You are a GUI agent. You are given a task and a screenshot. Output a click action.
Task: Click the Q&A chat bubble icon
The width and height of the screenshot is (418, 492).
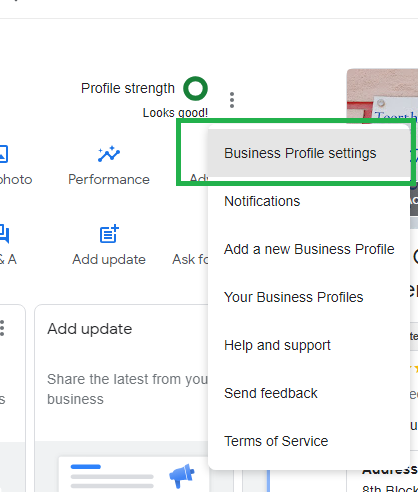click(x=4, y=234)
